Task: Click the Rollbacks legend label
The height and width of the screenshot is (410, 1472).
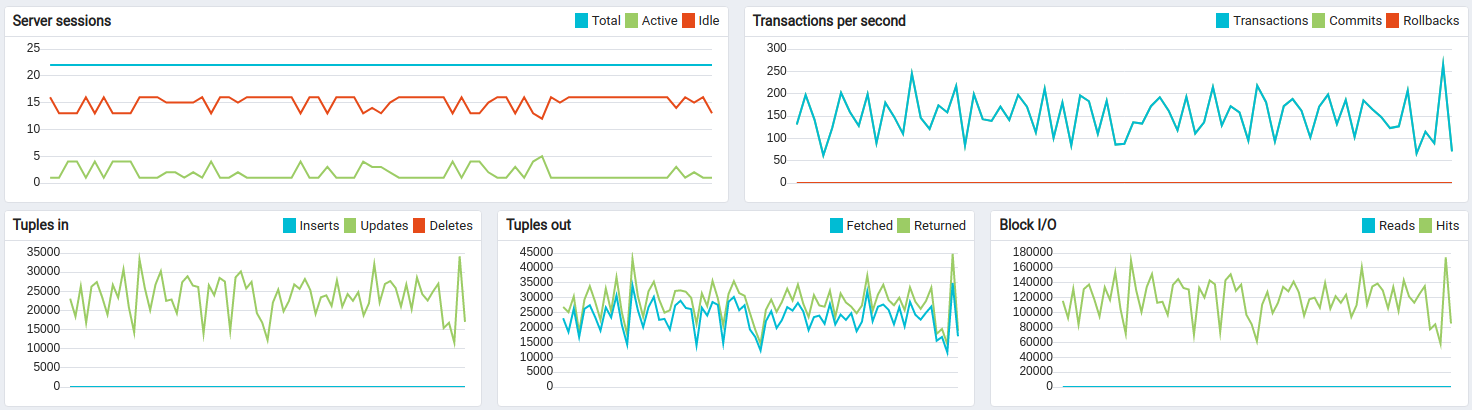Action: 1430,21
